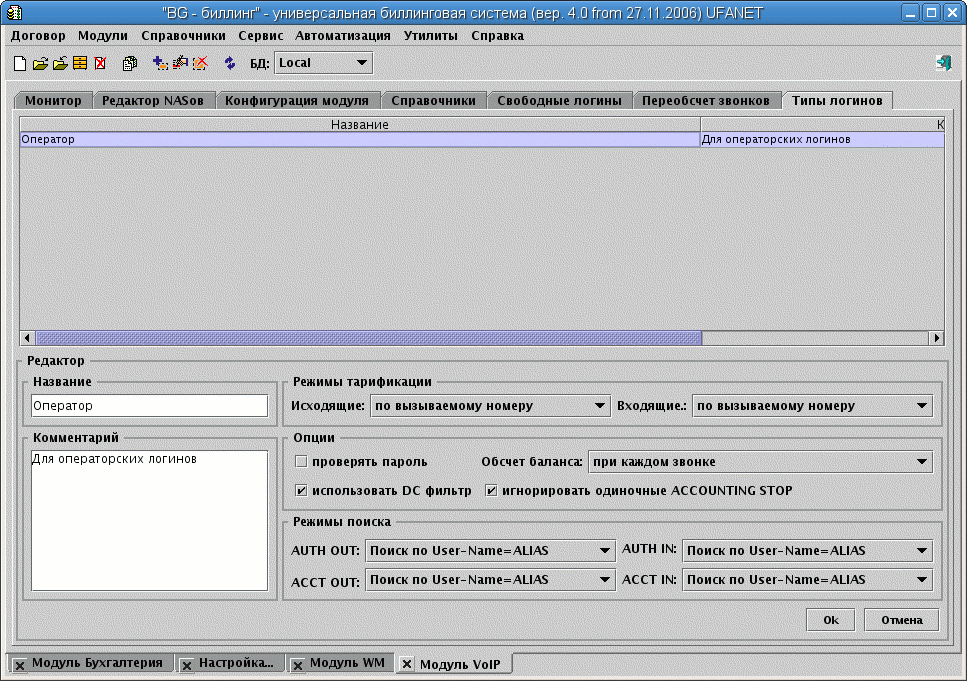The image size is (967, 681).
Task: Toggle игнорировать одиночные ACCOUNTING STOP checkbox
Action: pos(491,491)
